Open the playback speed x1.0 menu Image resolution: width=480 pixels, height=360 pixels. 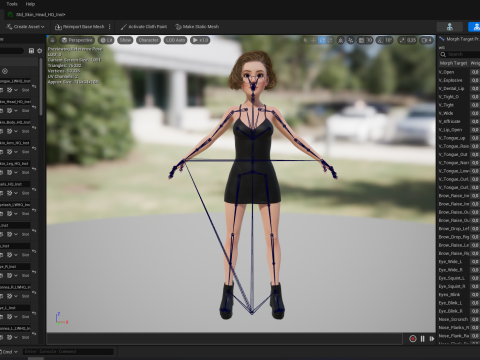point(200,40)
